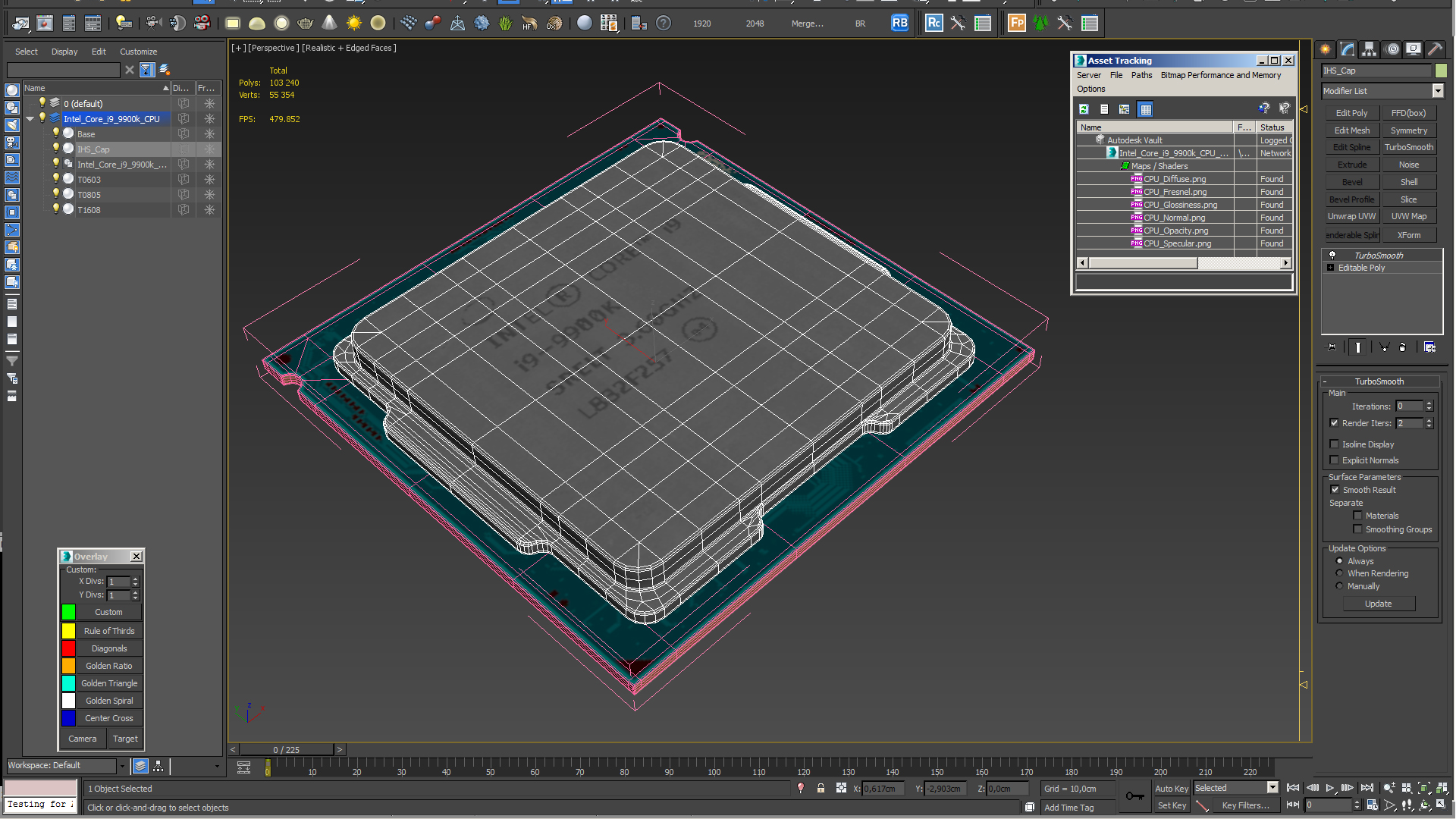This screenshot has height=819, width=1456.
Task: Expand the Editable Poly stack entry
Action: 1331,268
